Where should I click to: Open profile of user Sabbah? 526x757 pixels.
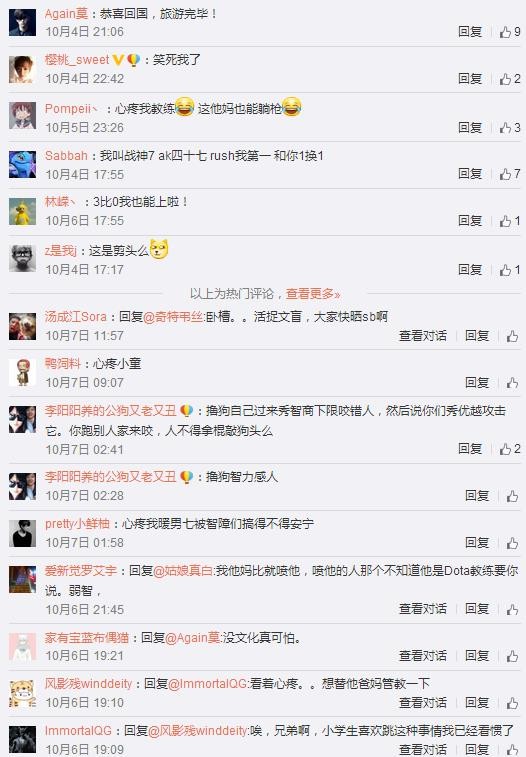pyautogui.click(x=66, y=155)
